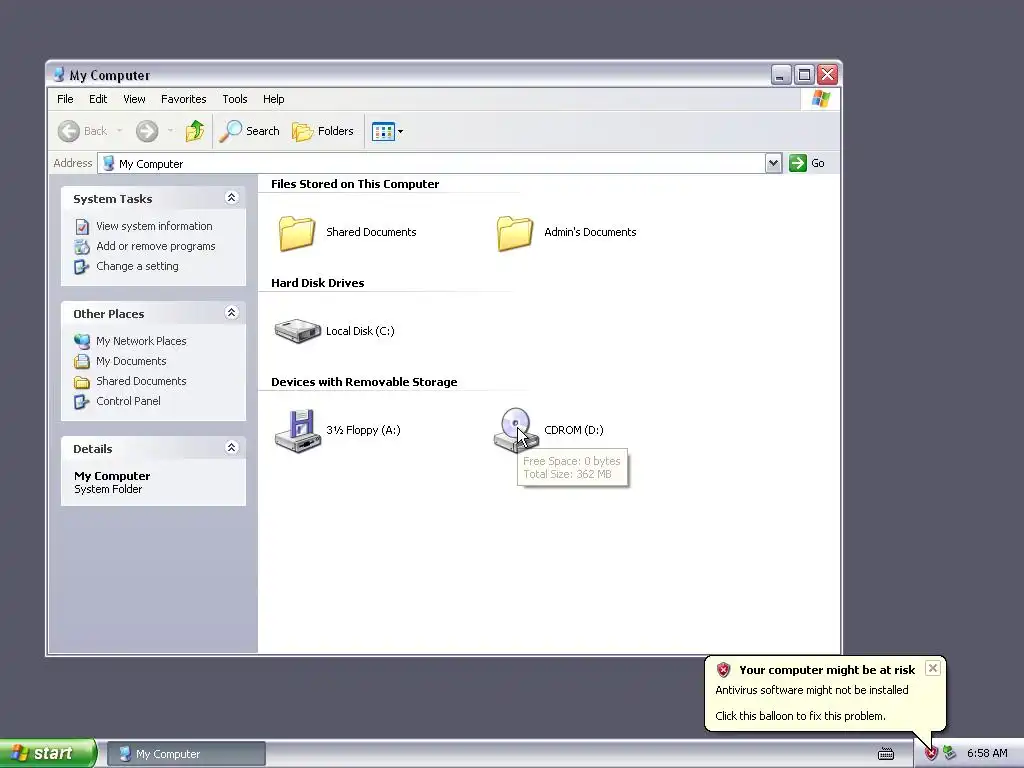Select the Admin's Documents folder icon
Viewport: 1024px width, 768px height.
(515, 233)
